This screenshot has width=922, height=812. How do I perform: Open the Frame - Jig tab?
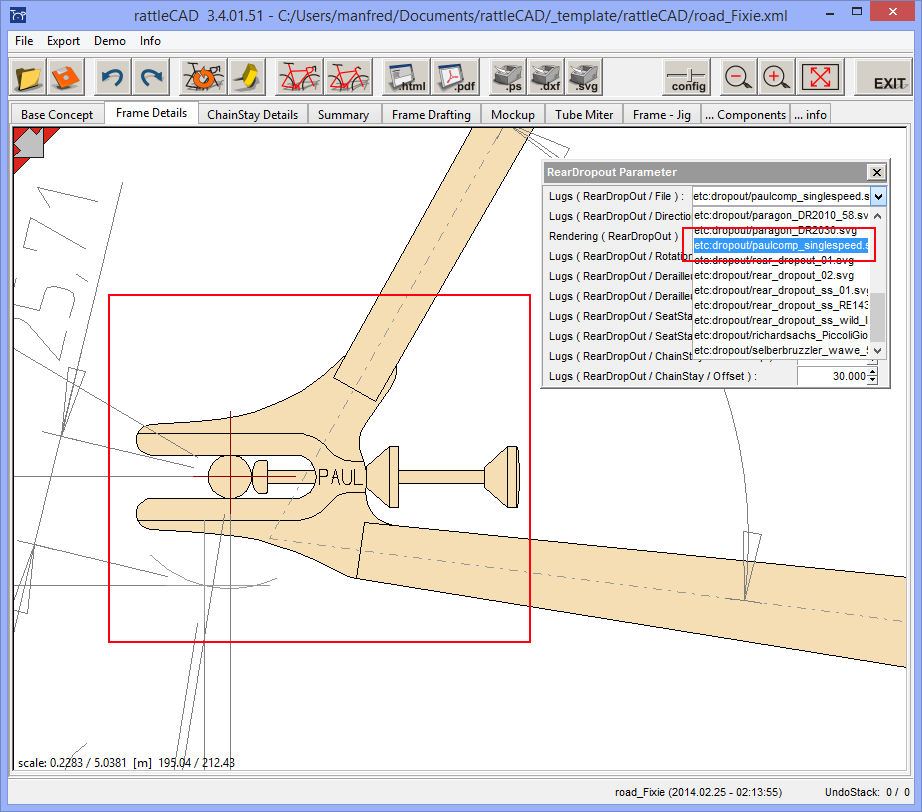(x=662, y=115)
